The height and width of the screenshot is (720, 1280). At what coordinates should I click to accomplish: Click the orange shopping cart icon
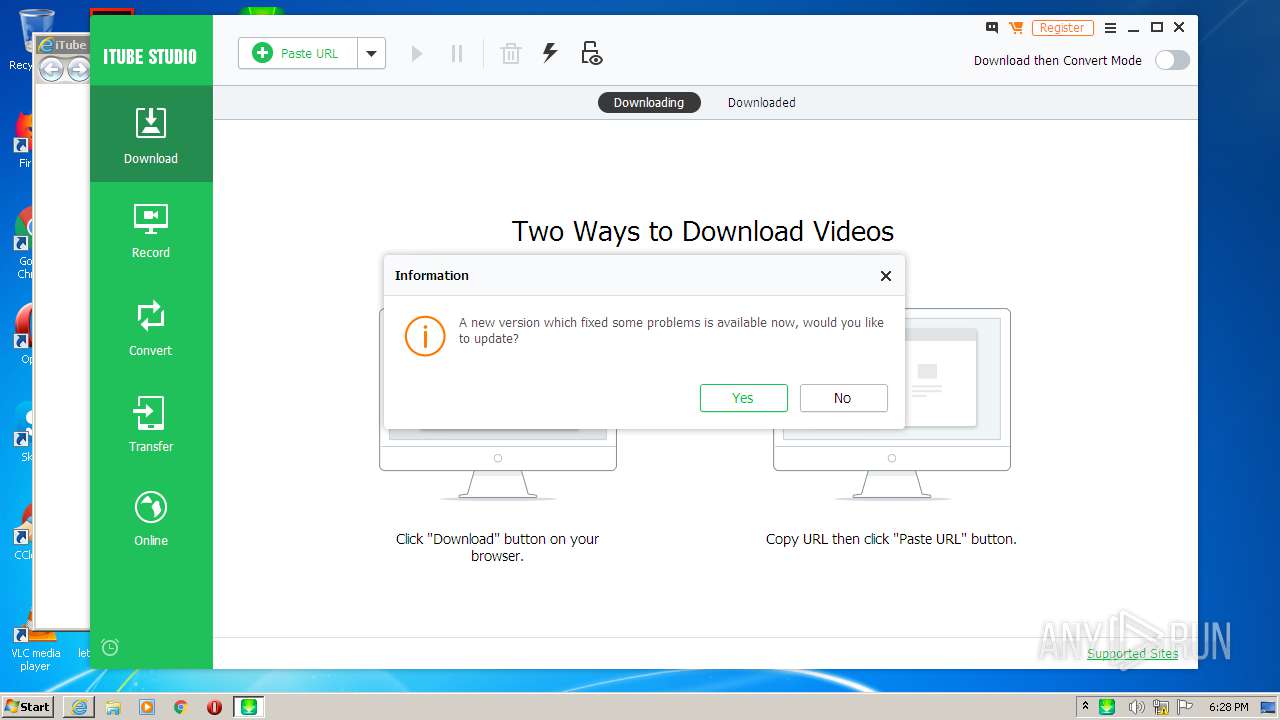[x=1016, y=28]
